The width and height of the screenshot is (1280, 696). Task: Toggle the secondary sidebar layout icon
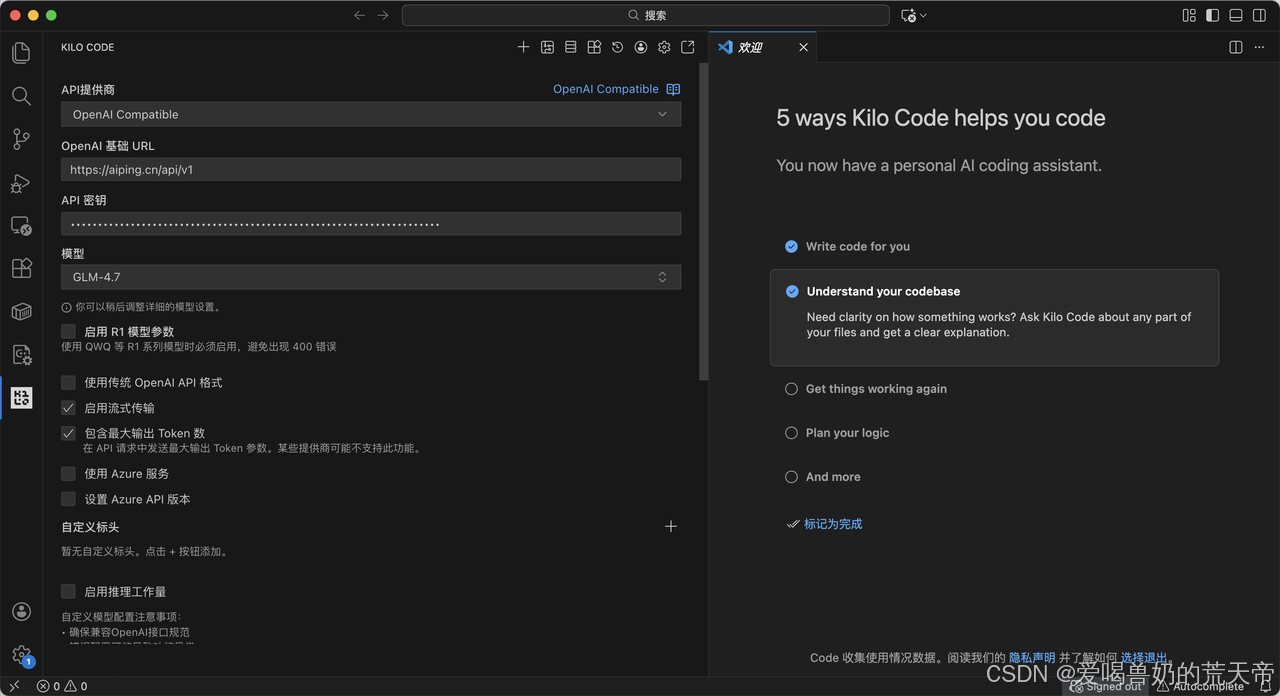click(x=1259, y=15)
